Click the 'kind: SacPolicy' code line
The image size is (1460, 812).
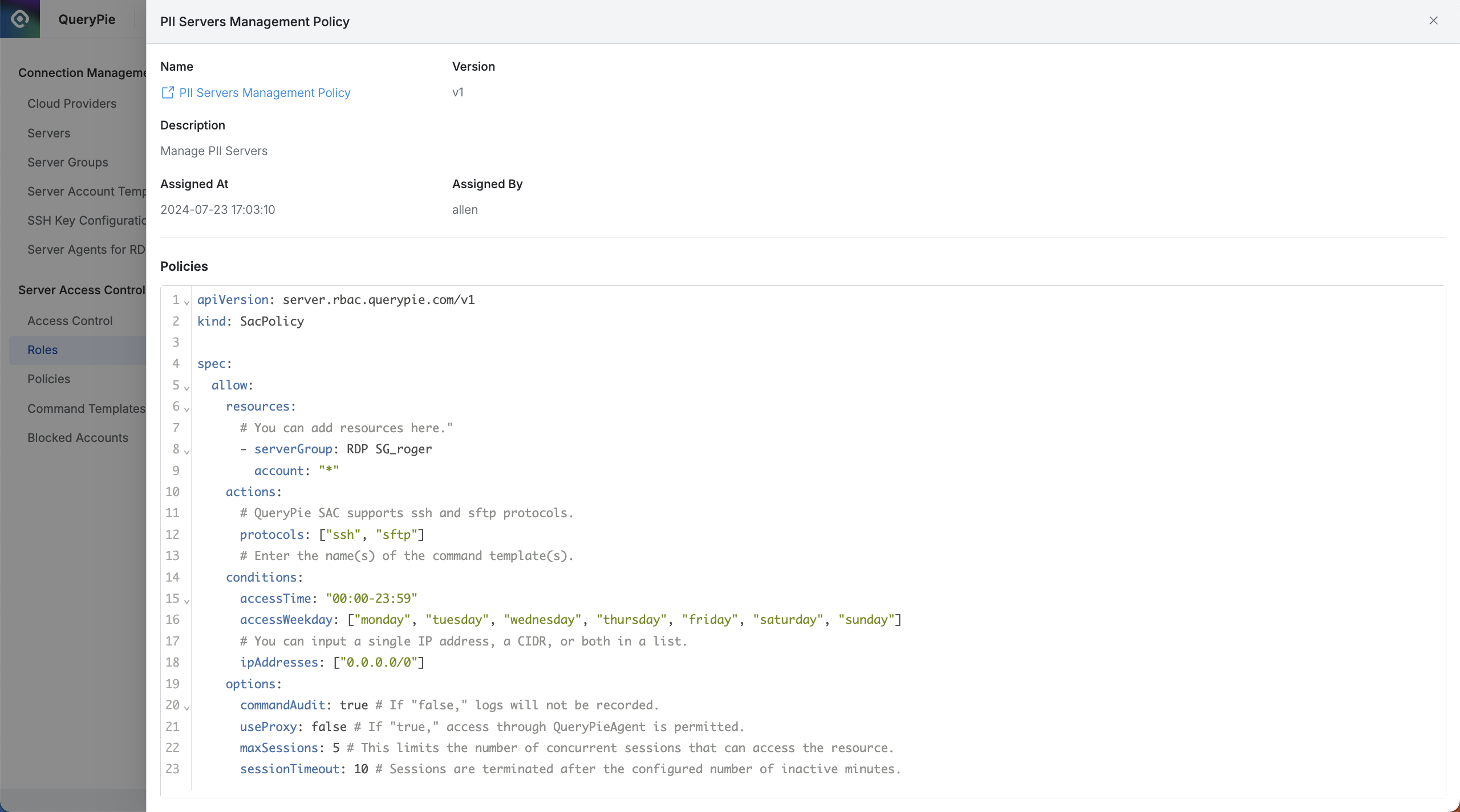pyautogui.click(x=251, y=322)
